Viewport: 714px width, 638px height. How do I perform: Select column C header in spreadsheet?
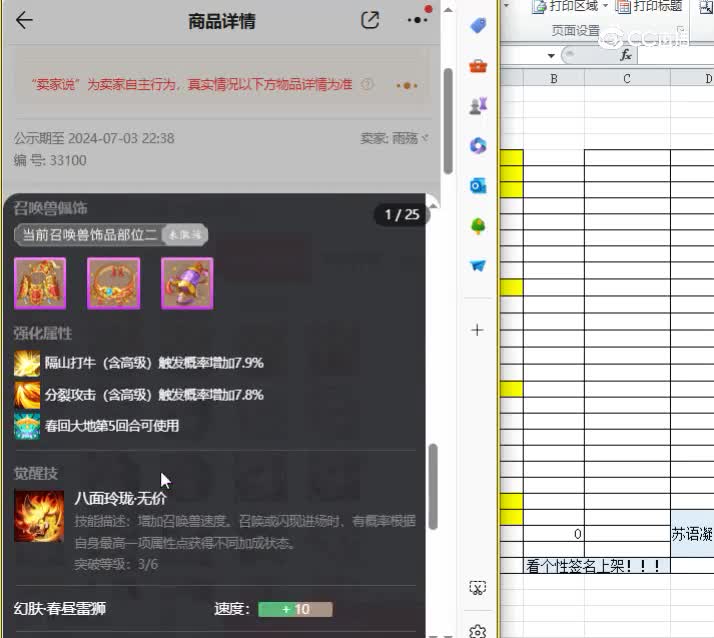[x=627, y=78]
